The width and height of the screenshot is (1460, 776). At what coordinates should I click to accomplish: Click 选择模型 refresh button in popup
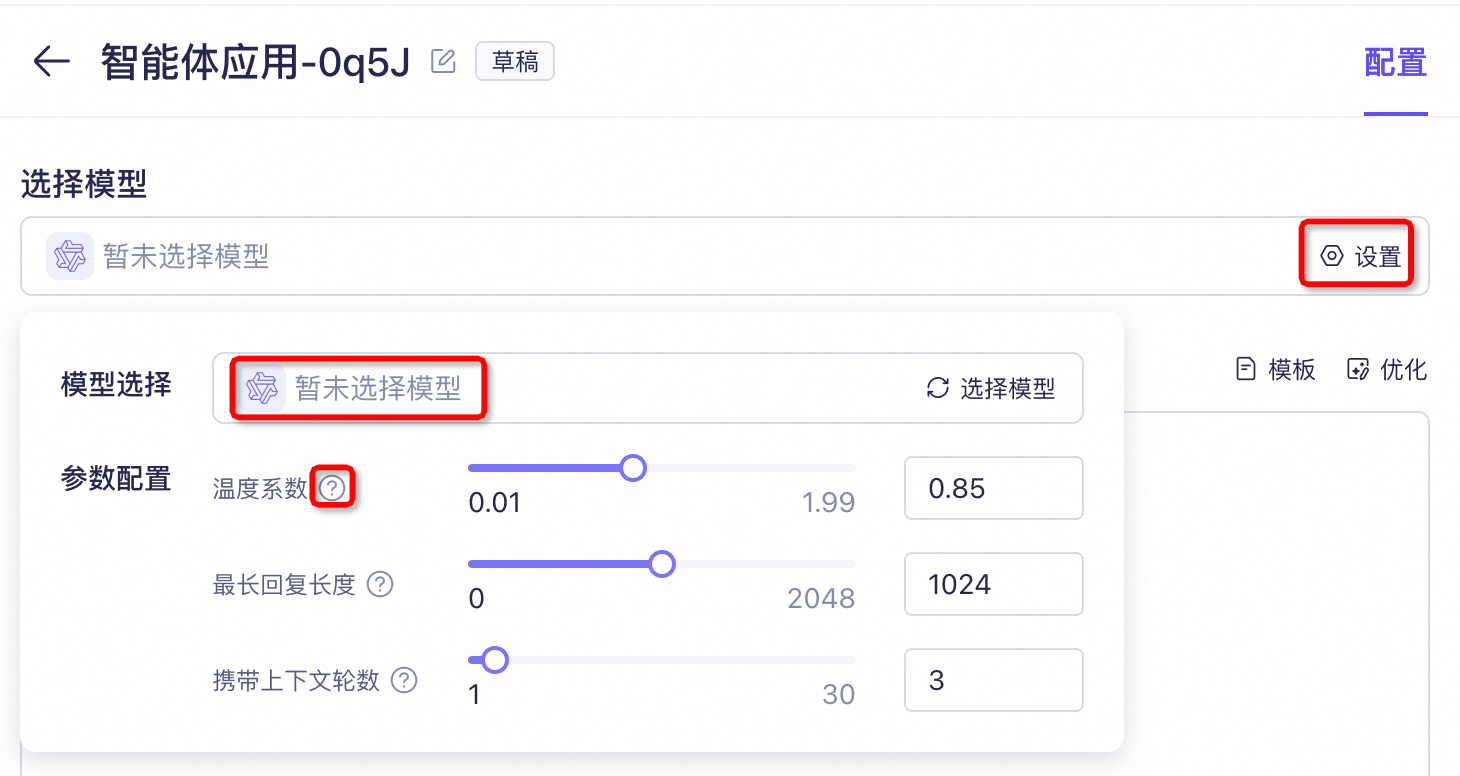(991, 388)
